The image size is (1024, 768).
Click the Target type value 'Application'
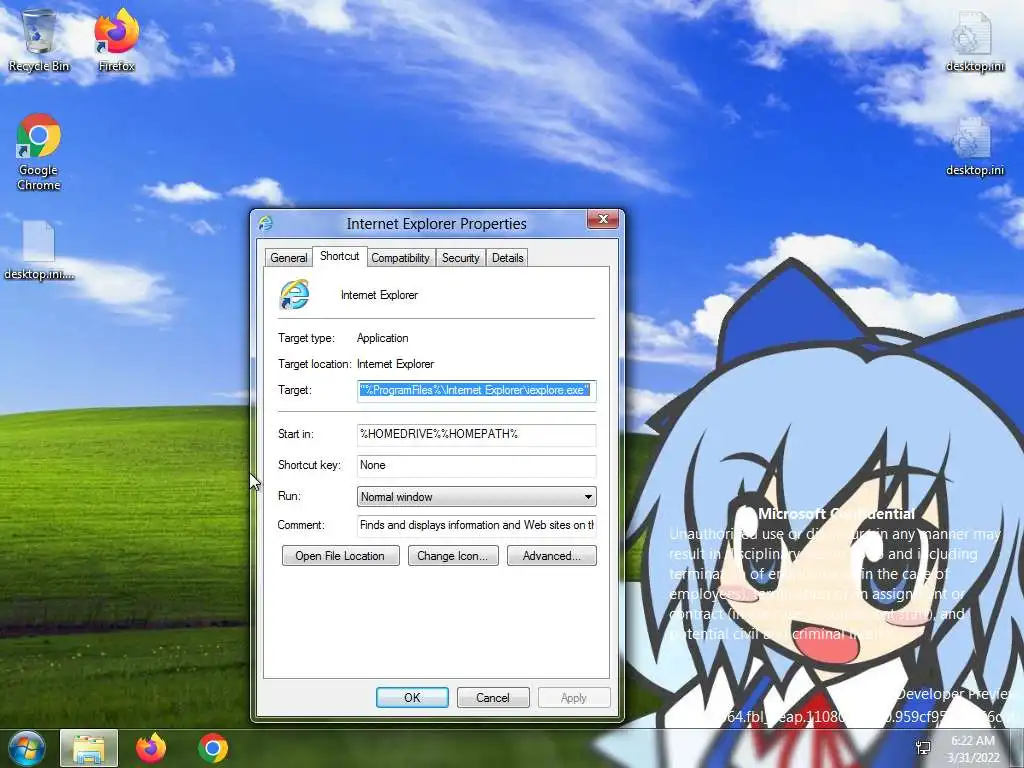(383, 338)
